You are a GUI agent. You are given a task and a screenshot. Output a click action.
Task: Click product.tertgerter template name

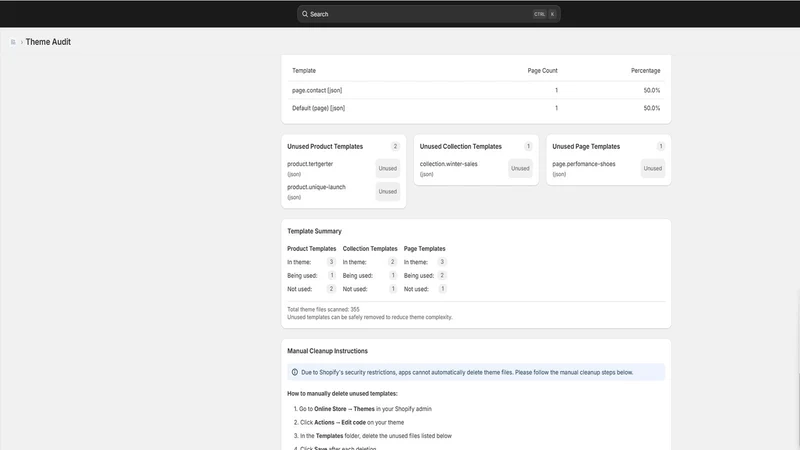click(x=310, y=164)
